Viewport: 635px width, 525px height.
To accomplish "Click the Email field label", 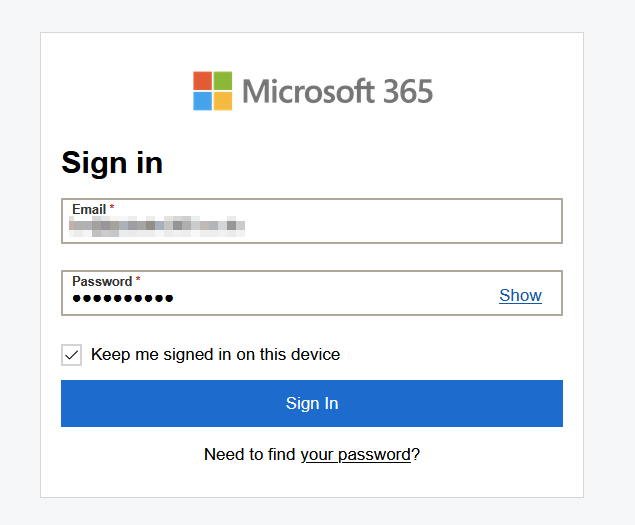I will point(89,209).
